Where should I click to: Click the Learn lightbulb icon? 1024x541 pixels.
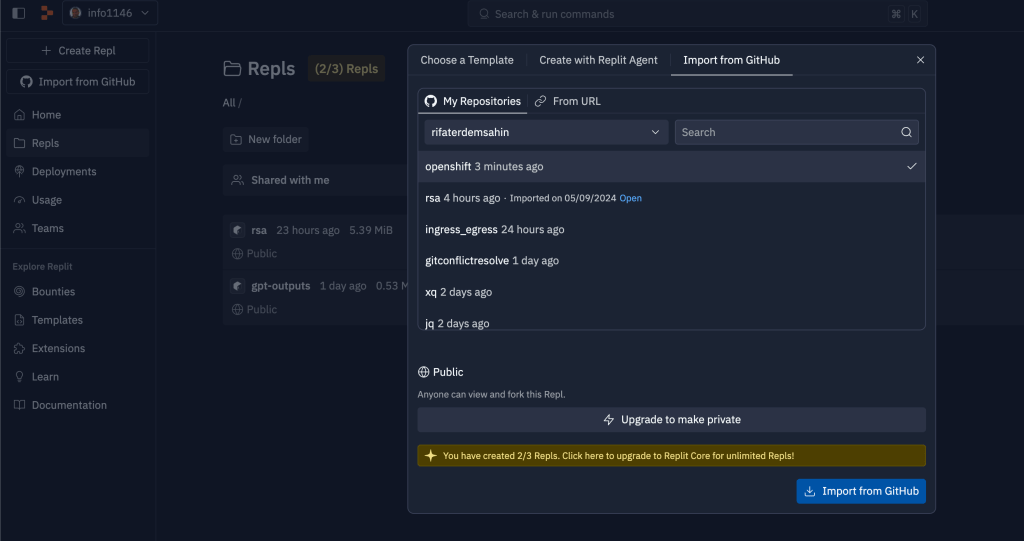click(20, 377)
